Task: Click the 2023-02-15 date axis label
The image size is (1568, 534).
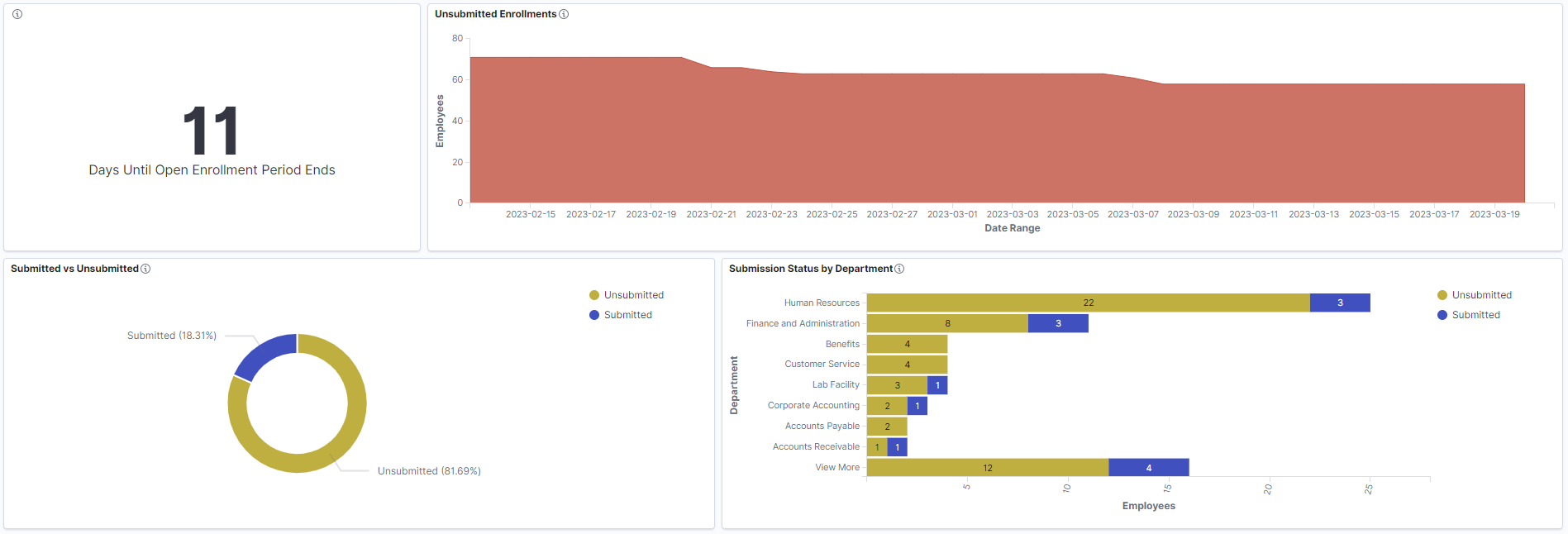Action: pos(531,214)
